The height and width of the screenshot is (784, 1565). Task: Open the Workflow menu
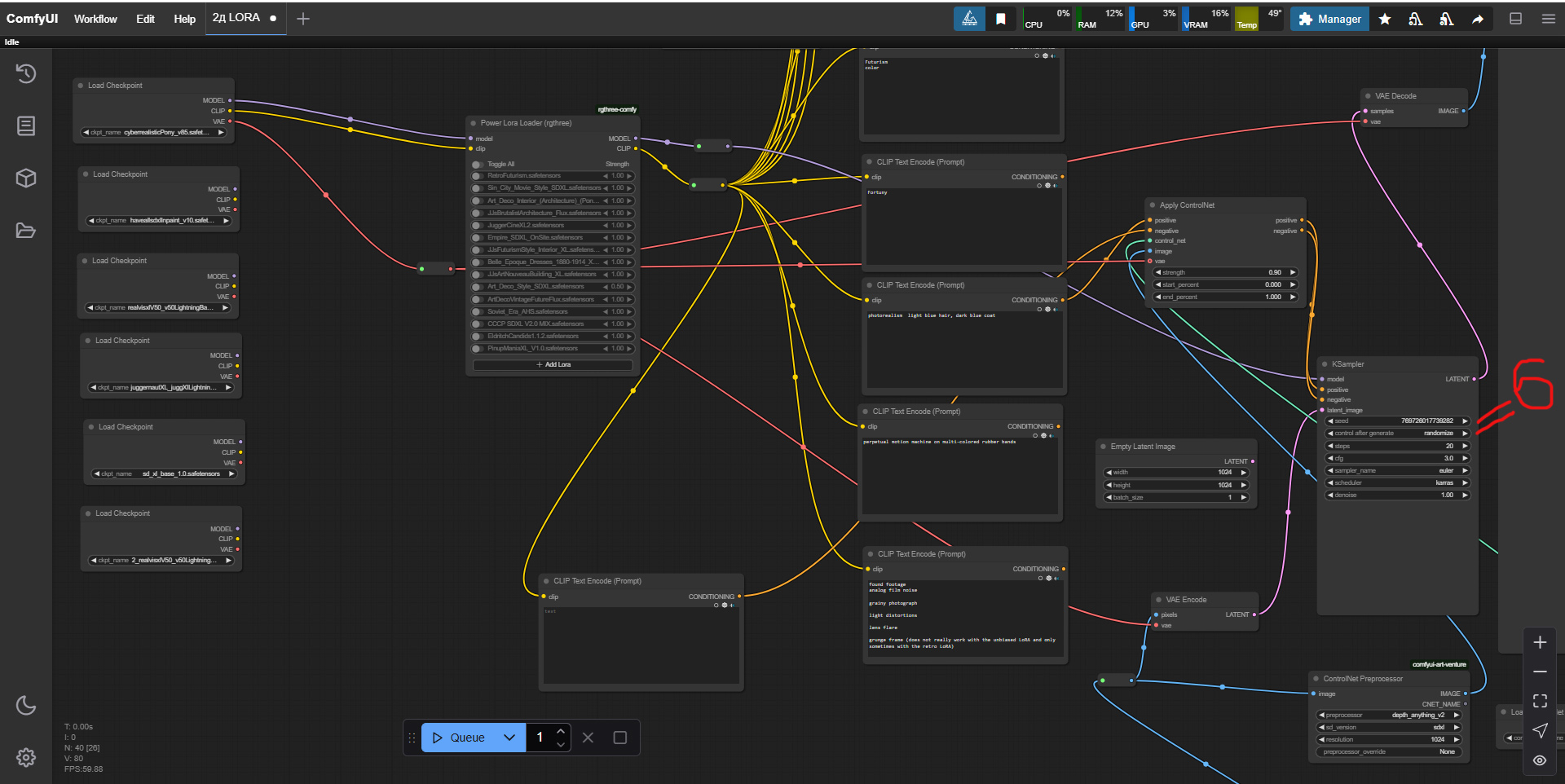pos(95,19)
